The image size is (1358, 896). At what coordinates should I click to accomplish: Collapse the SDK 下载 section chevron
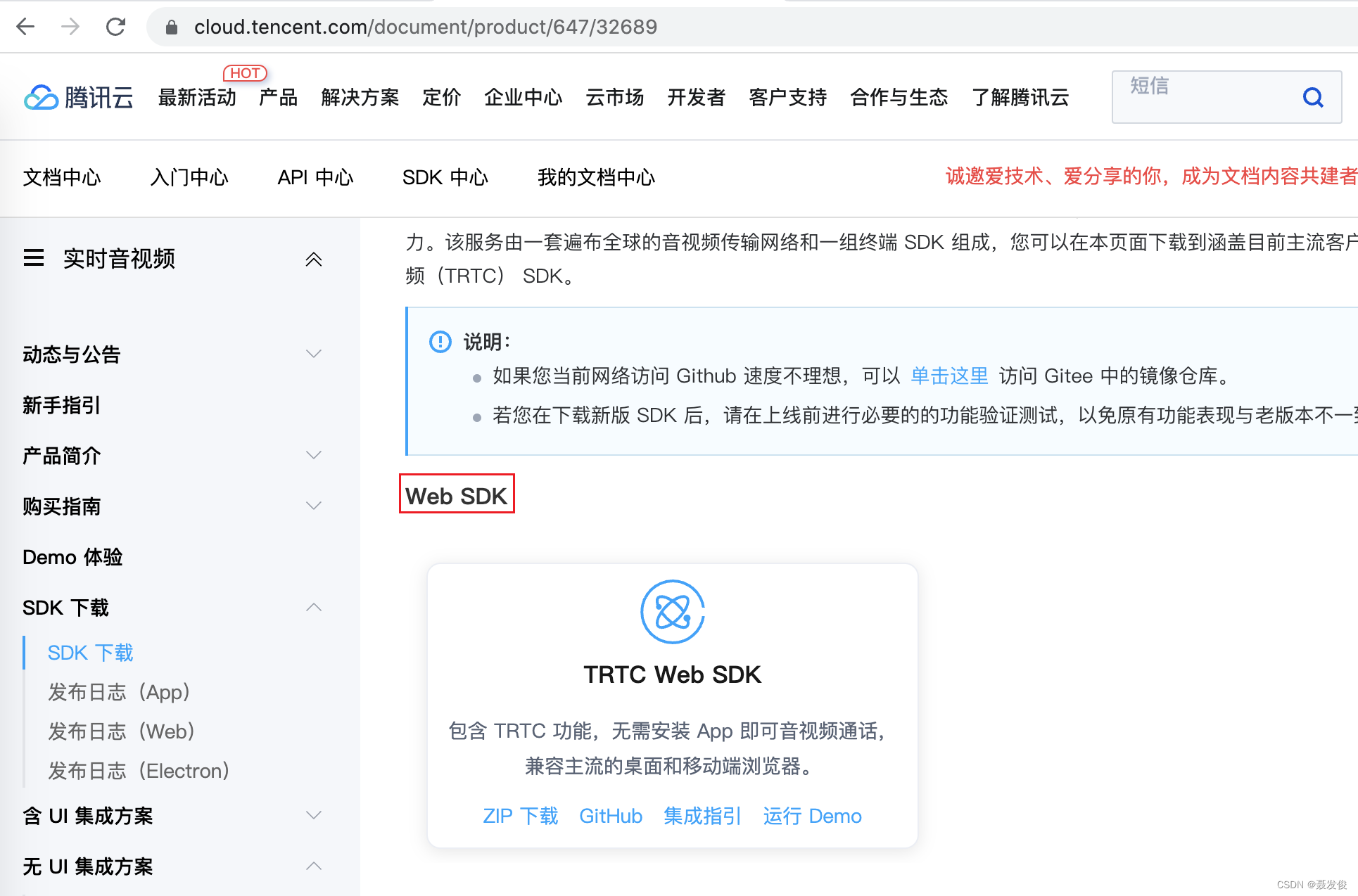pyautogui.click(x=314, y=607)
